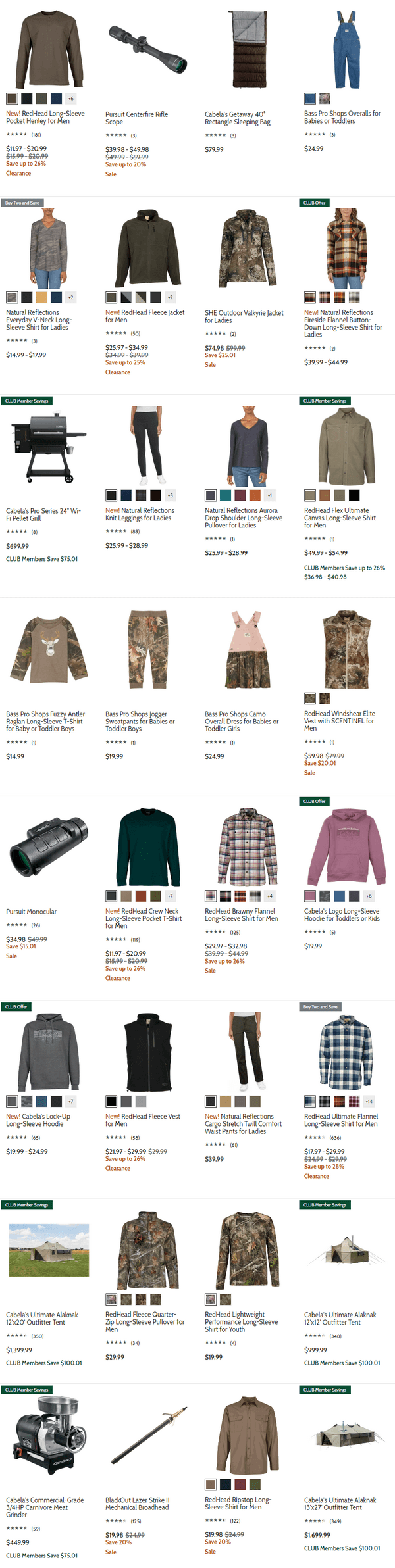Click the Bass Pro Shops Overalls toddler image

(x=346, y=49)
